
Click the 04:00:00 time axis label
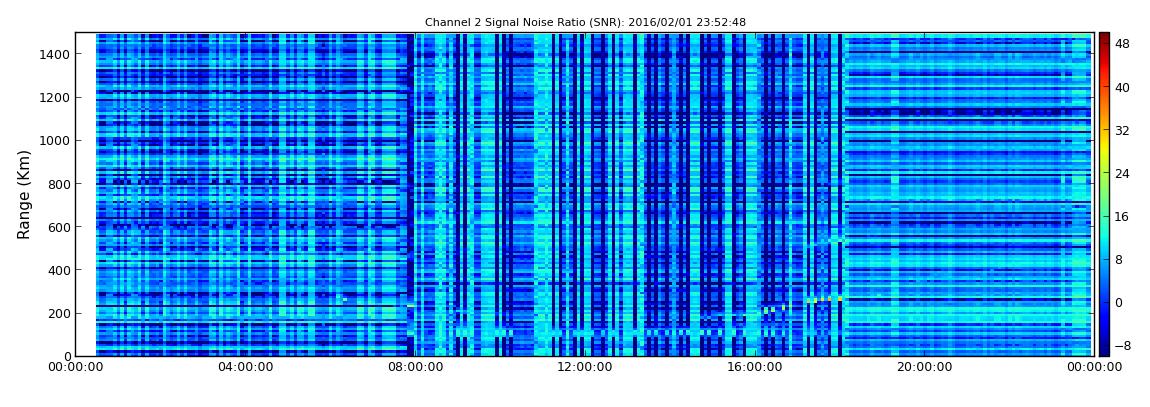pyautogui.click(x=246, y=367)
